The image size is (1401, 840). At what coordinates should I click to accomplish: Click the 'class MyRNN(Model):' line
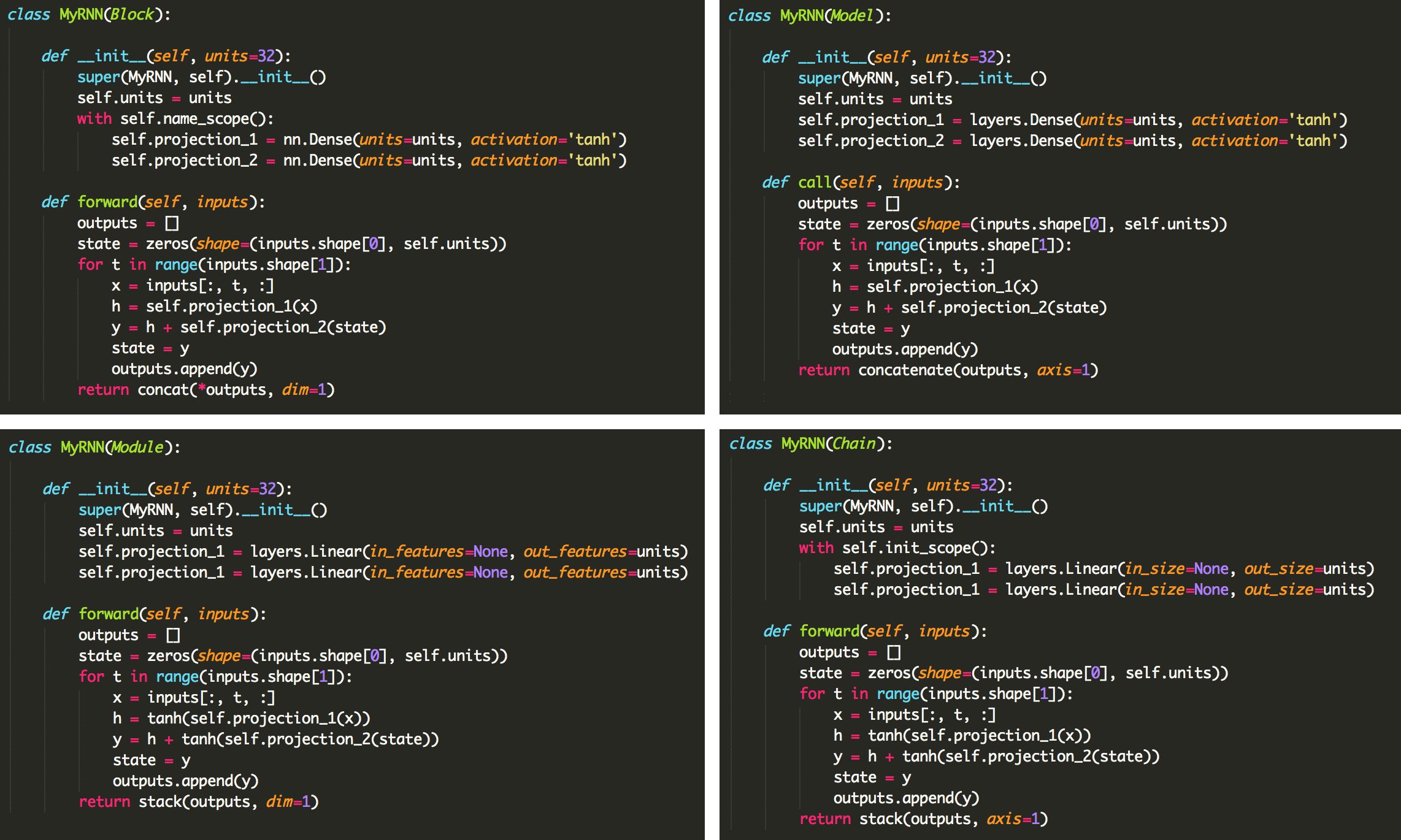[x=810, y=16]
